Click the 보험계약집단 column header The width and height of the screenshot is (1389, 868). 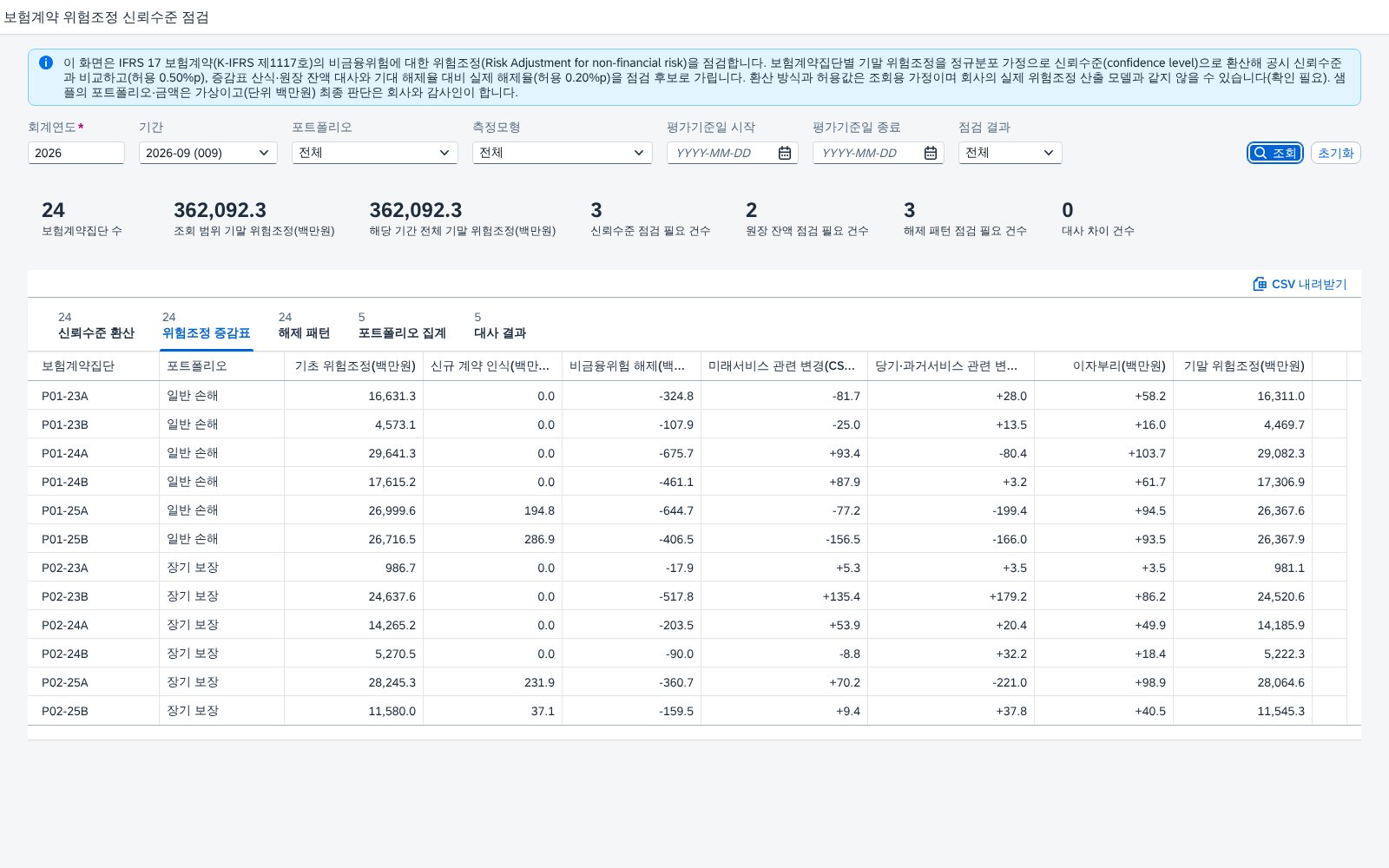[x=94, y=366]
